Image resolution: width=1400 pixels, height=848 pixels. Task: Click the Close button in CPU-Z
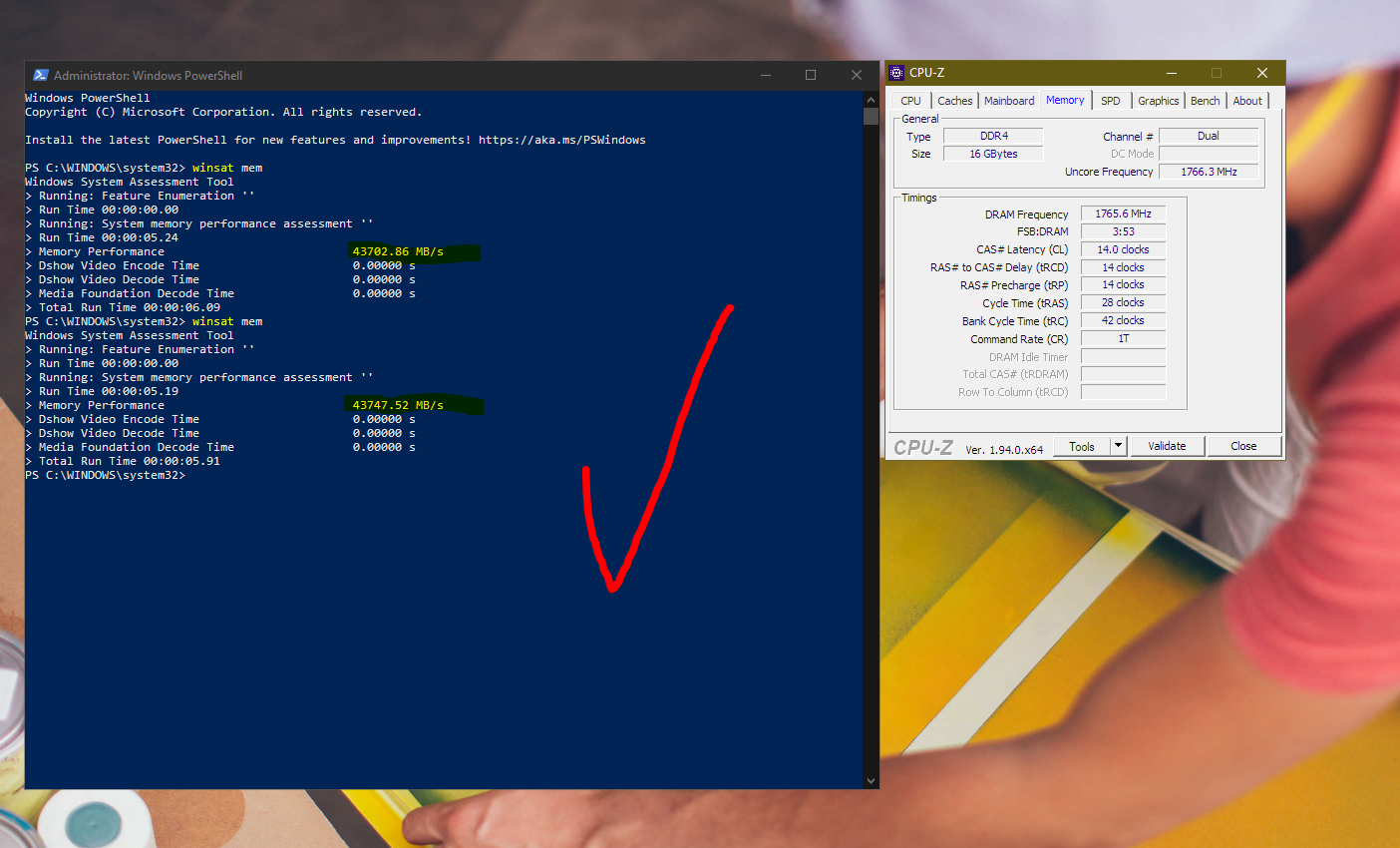tap(1243, 447)
